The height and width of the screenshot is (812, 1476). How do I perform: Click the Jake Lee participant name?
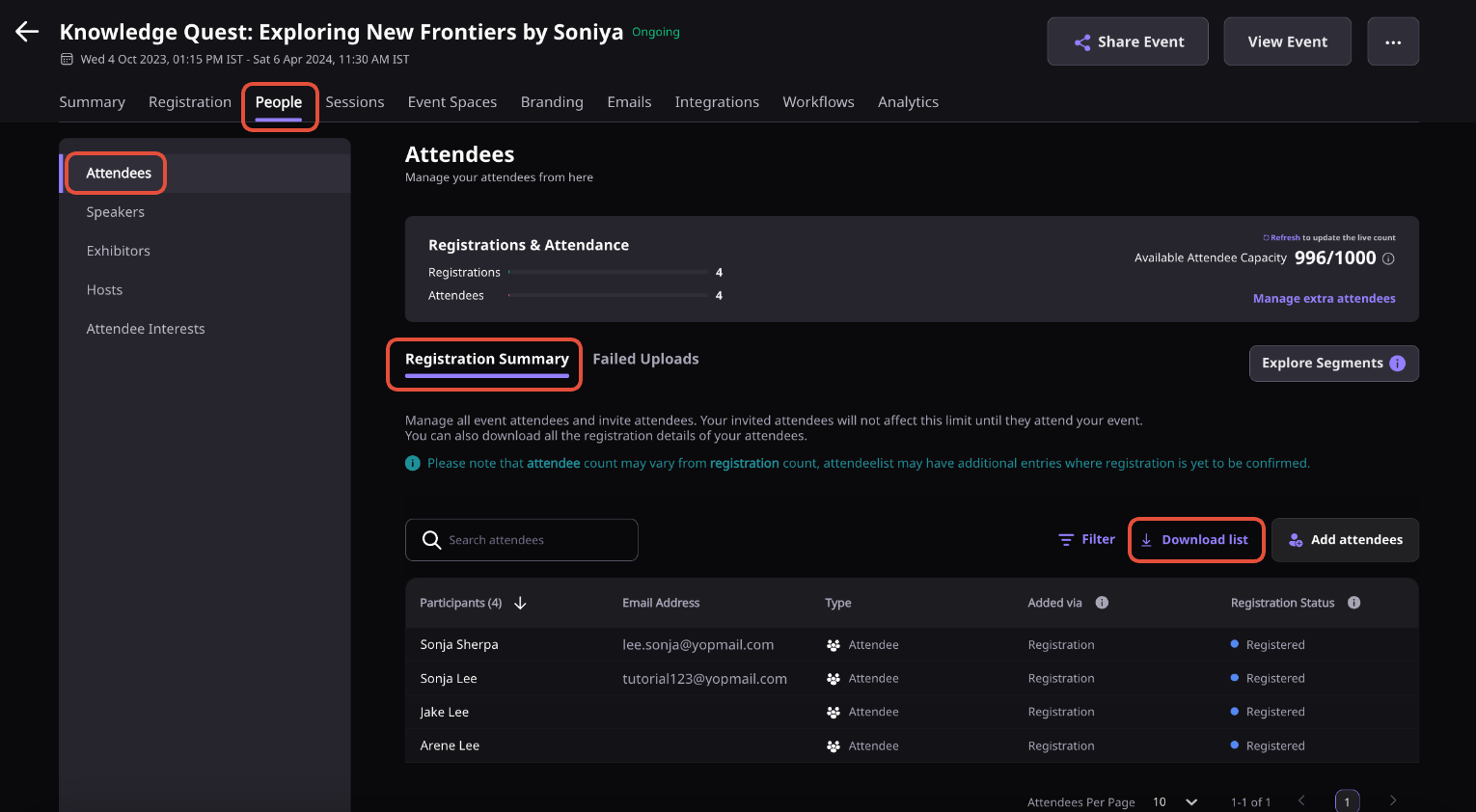(x=445, y=713)
